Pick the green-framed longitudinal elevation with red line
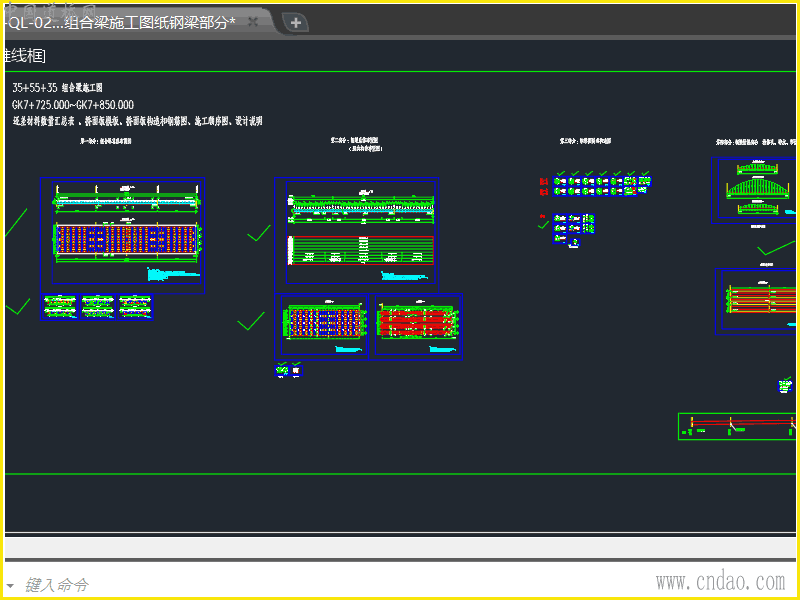The width and height of the screenshot is (800, 600). 738,426
